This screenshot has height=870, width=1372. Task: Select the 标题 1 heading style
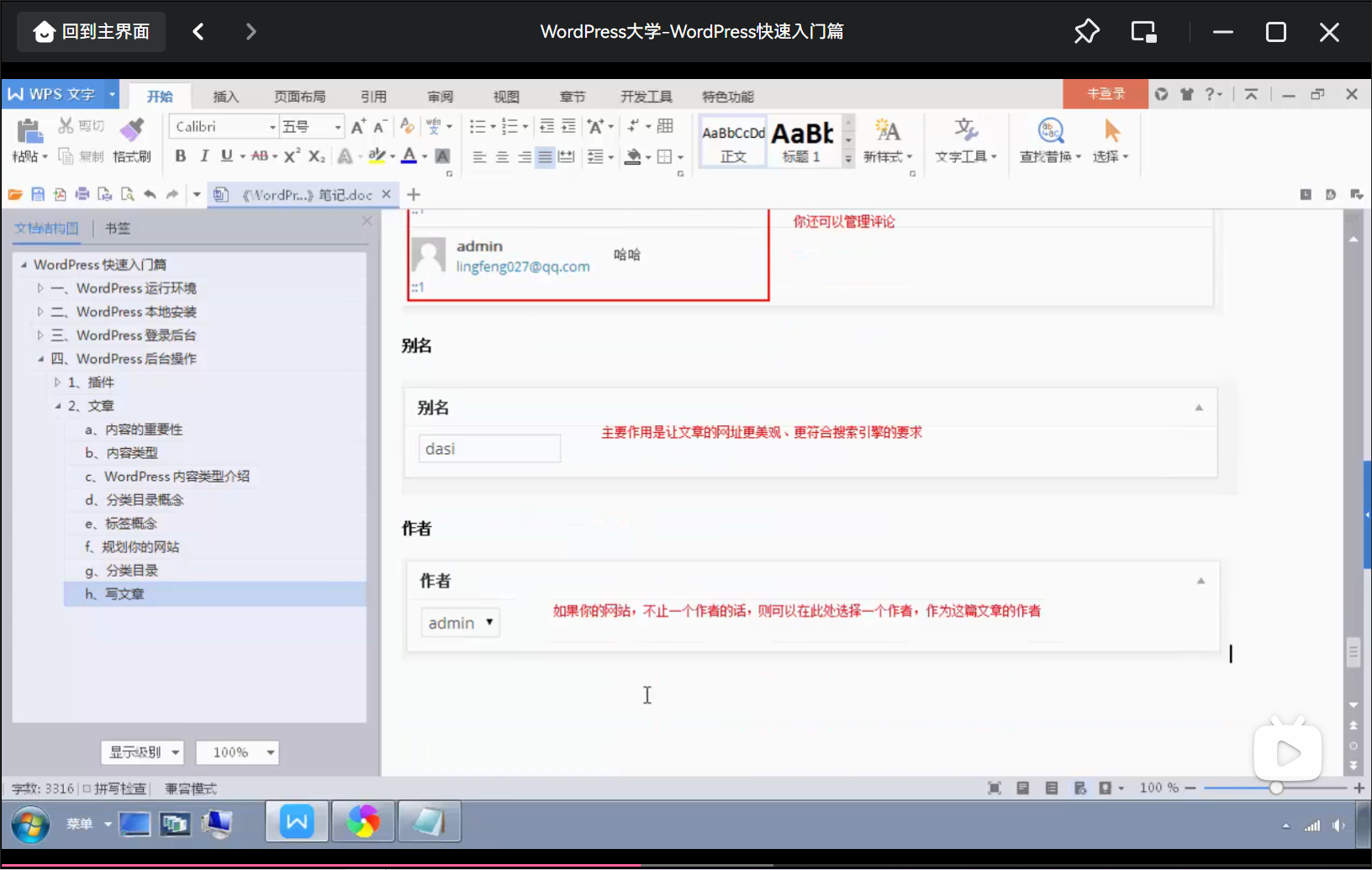click(x=802, y=141)
